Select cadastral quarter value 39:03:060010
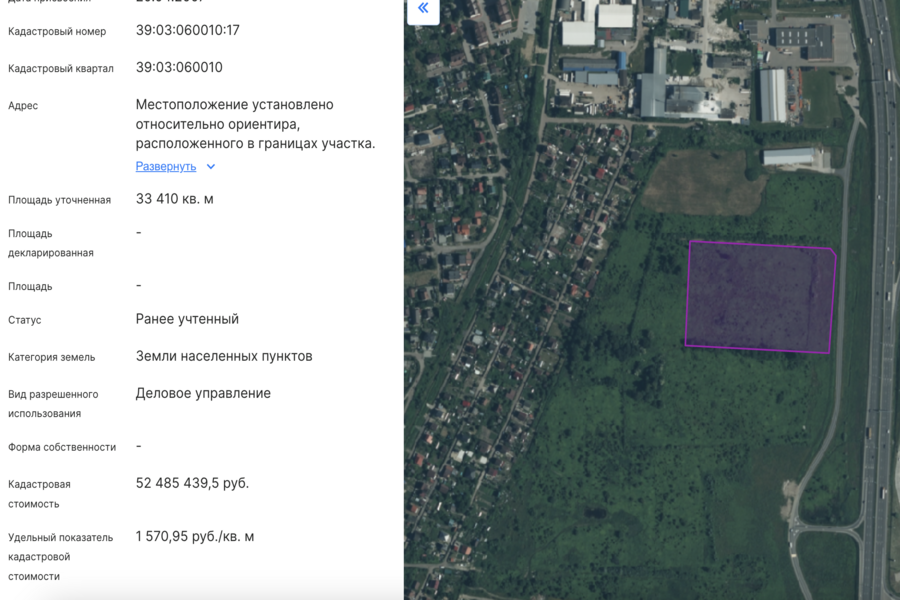Viewport: 900px width, 600px height. pos(179,67)
